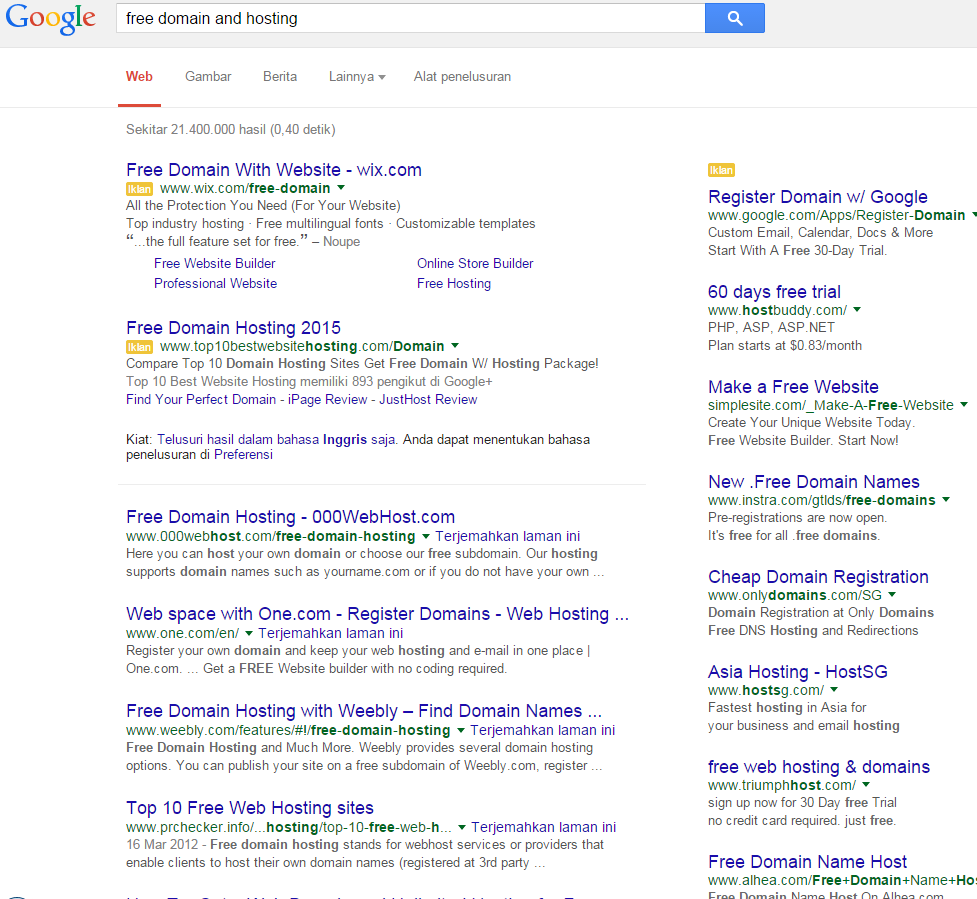Switch to the Berita tab
Image resolution: width=977 pixels, height=899 pixels.
click(x=280, y=77)
